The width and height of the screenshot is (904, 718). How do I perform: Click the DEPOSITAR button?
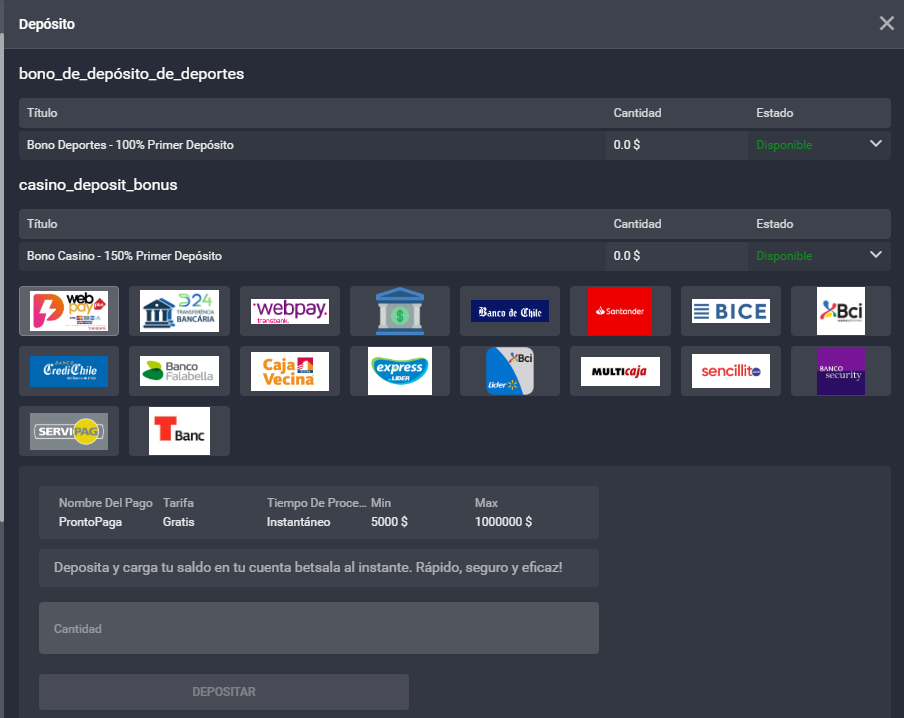pos(224,691)
